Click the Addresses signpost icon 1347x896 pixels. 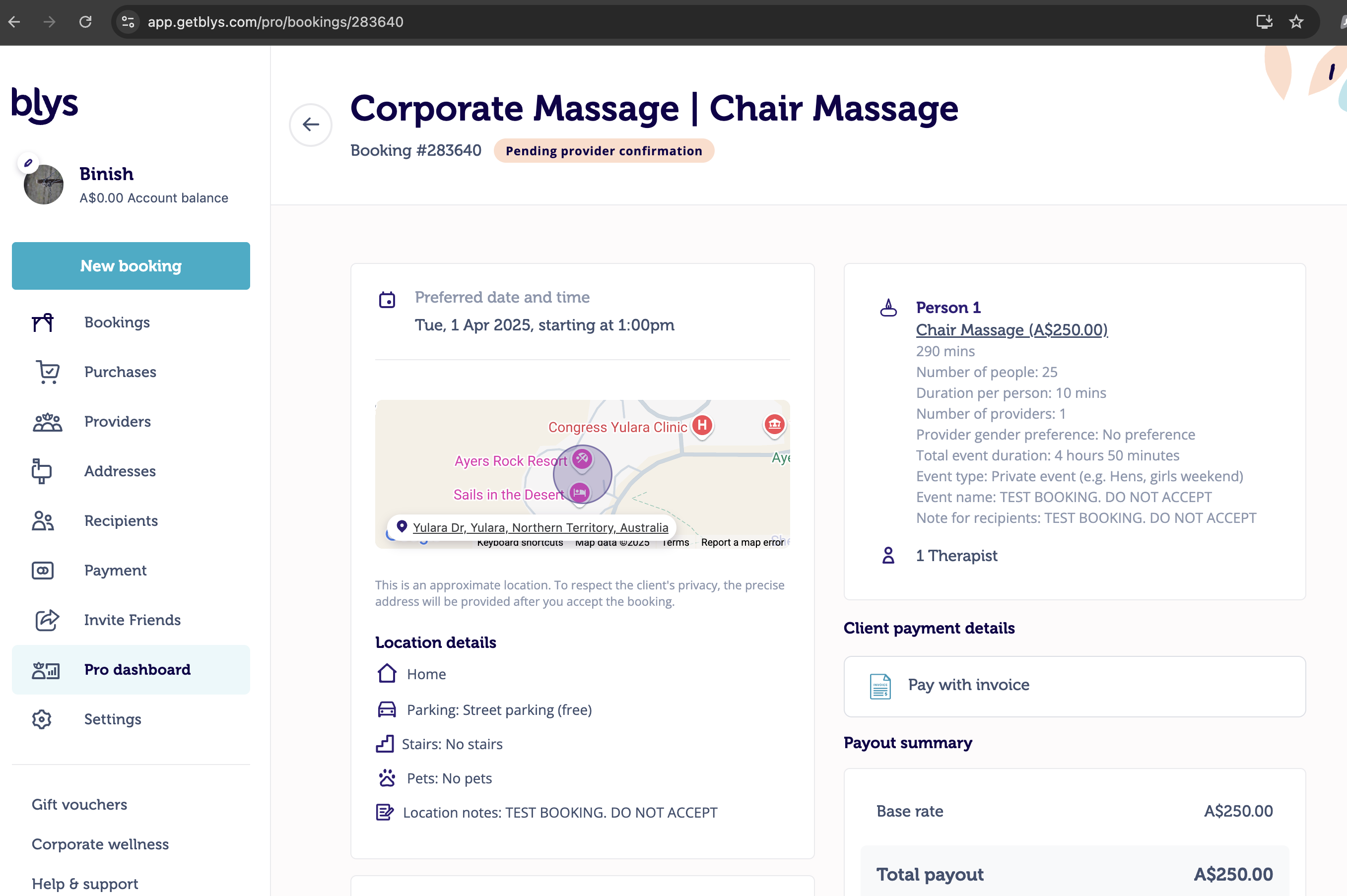point(42,471)
